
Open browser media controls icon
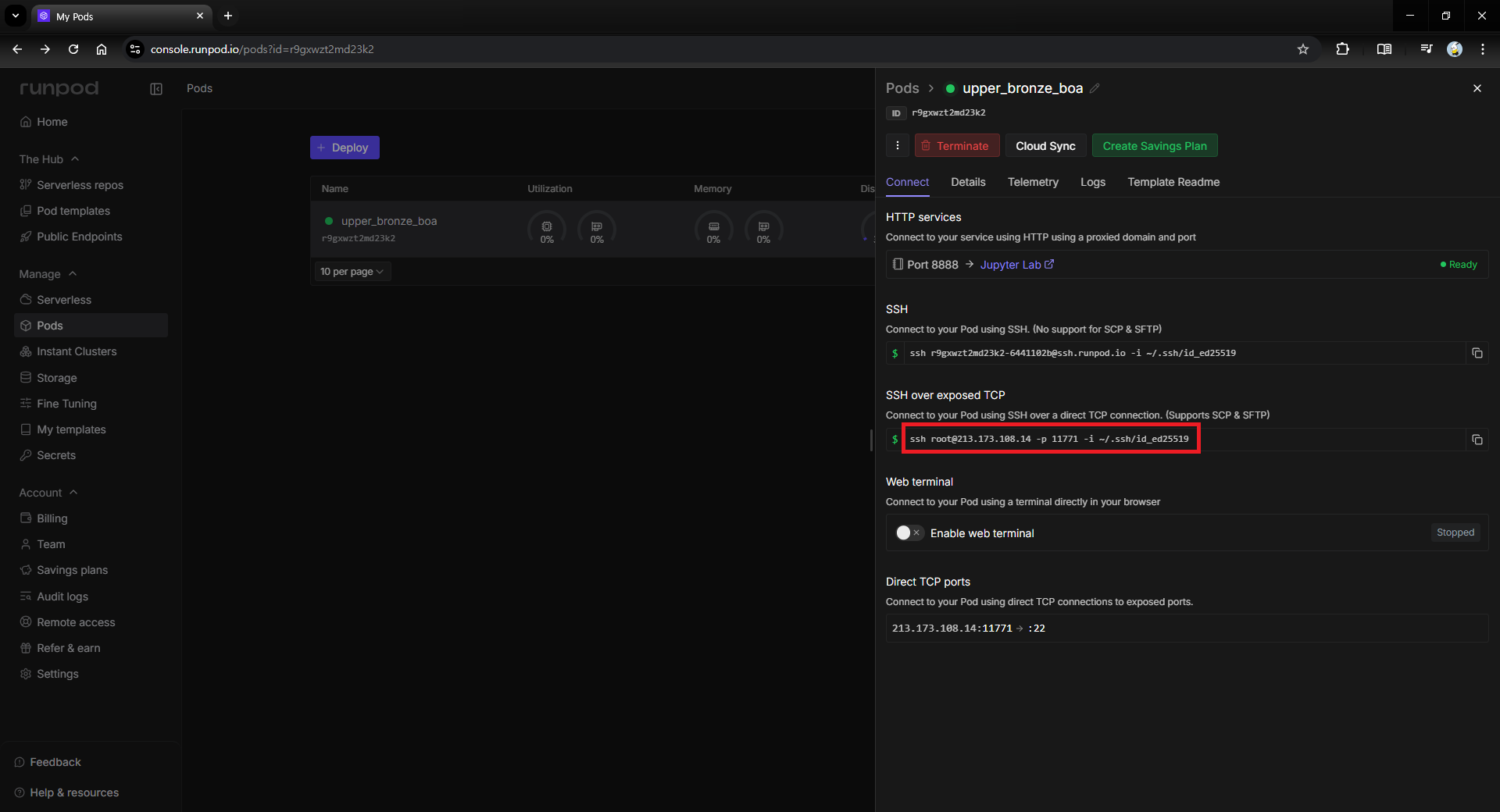coord(1427,49)
